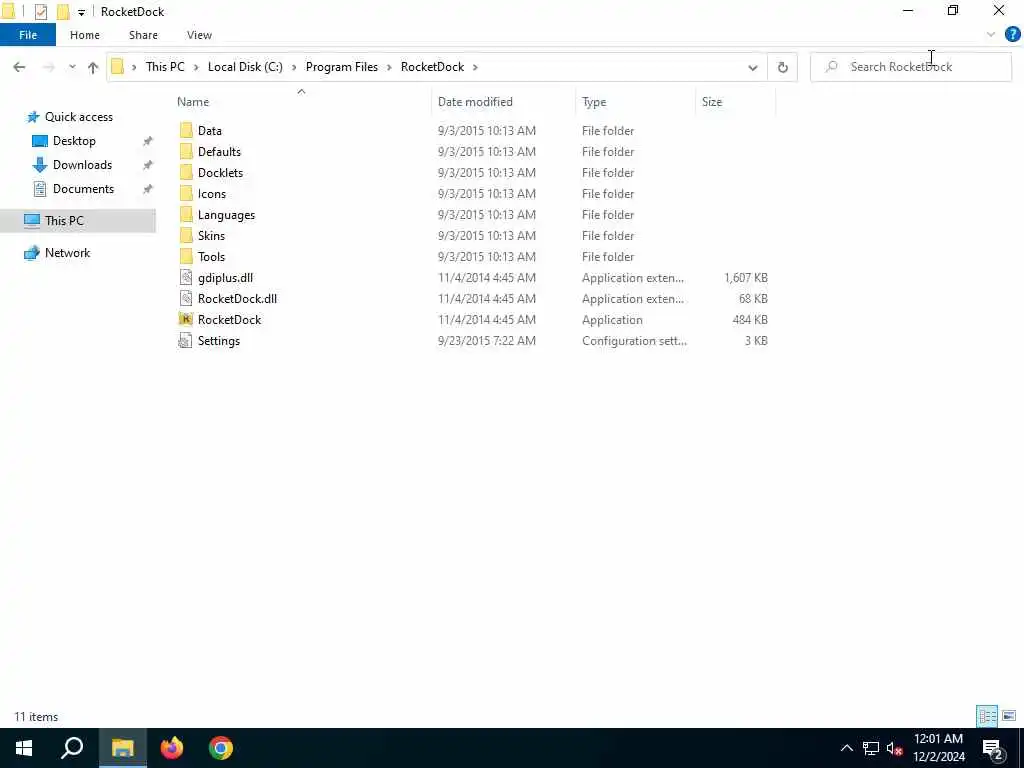1024x768 pixels.
Task: Go back with the Back arrow
Action: 19,67
